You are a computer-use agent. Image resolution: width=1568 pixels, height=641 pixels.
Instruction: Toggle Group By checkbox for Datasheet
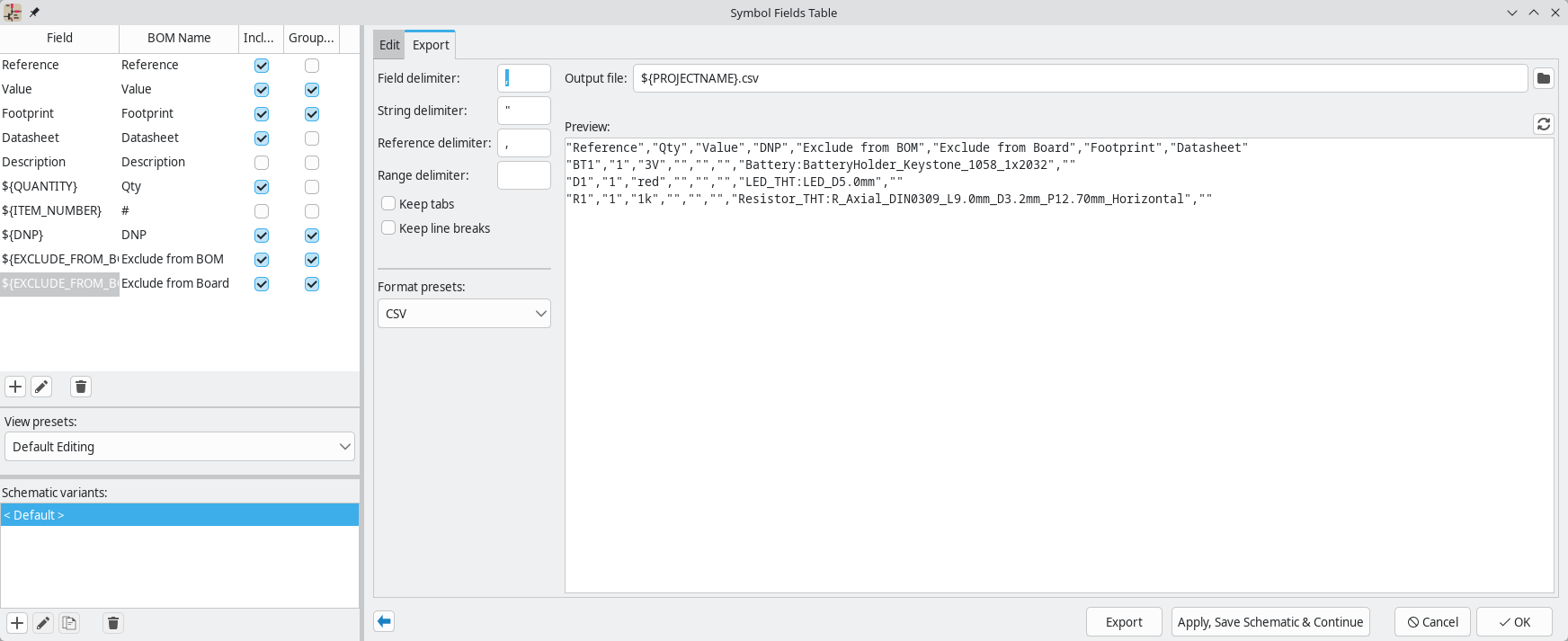point(312,138)
